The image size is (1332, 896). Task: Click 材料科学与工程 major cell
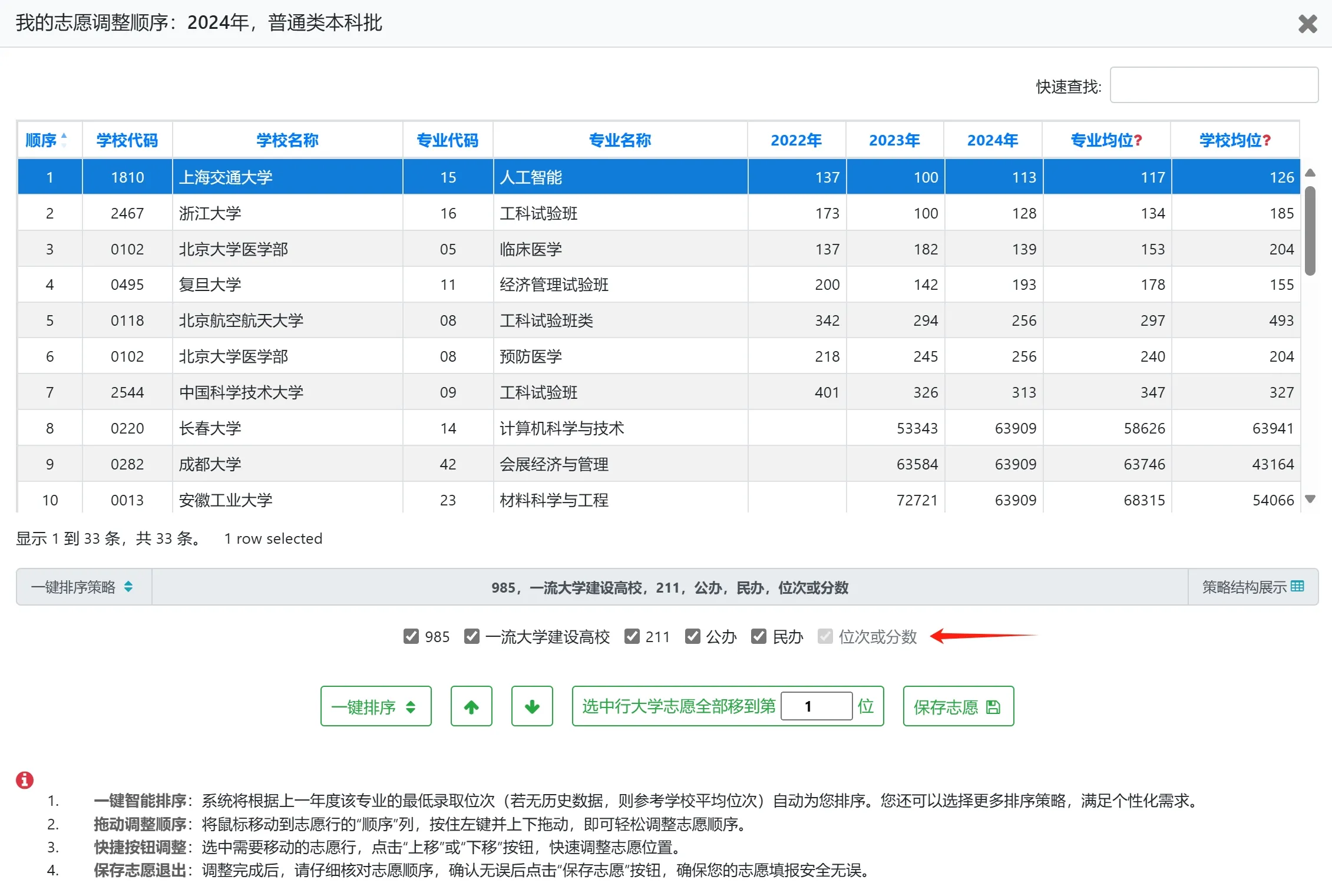point(620,498)
